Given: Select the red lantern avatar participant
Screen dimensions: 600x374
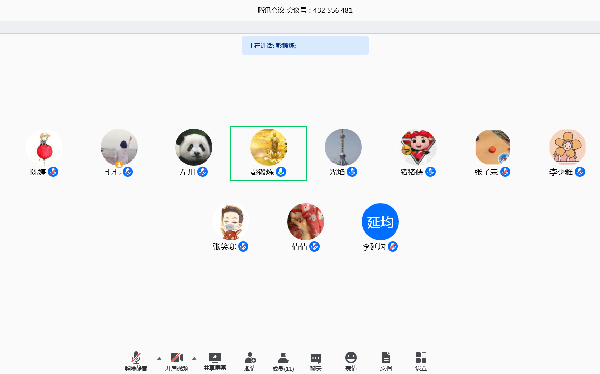Looking at the screenshot, I should (44, 147).
